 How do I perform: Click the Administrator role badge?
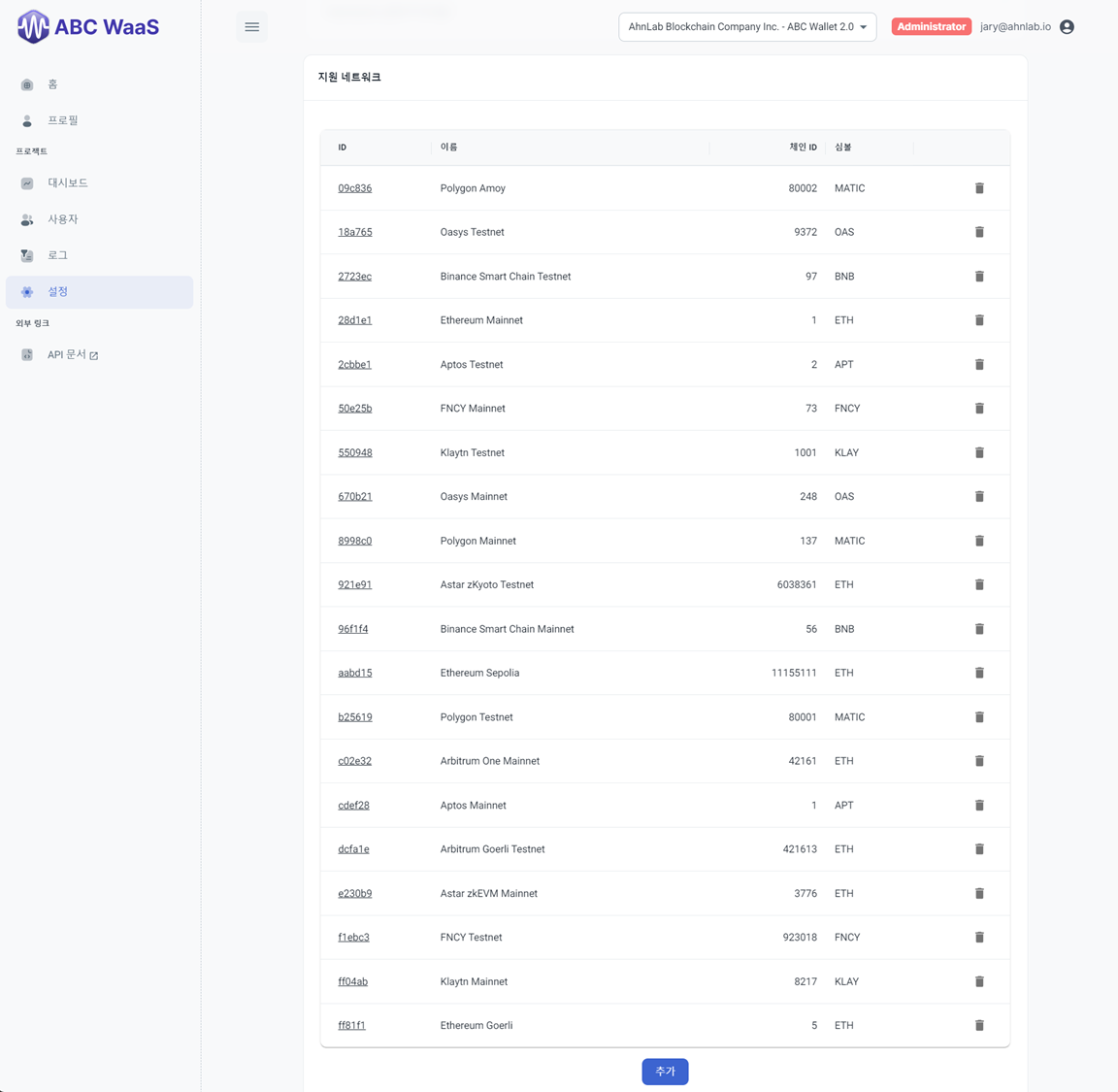click(932, 26)
